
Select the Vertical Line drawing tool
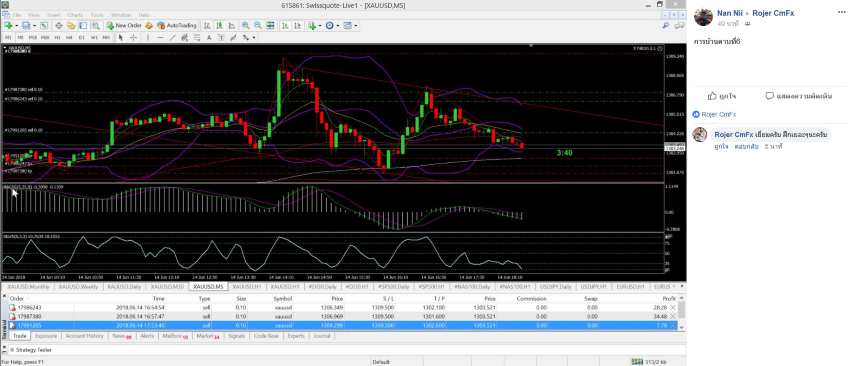click(x=148, y=38)
